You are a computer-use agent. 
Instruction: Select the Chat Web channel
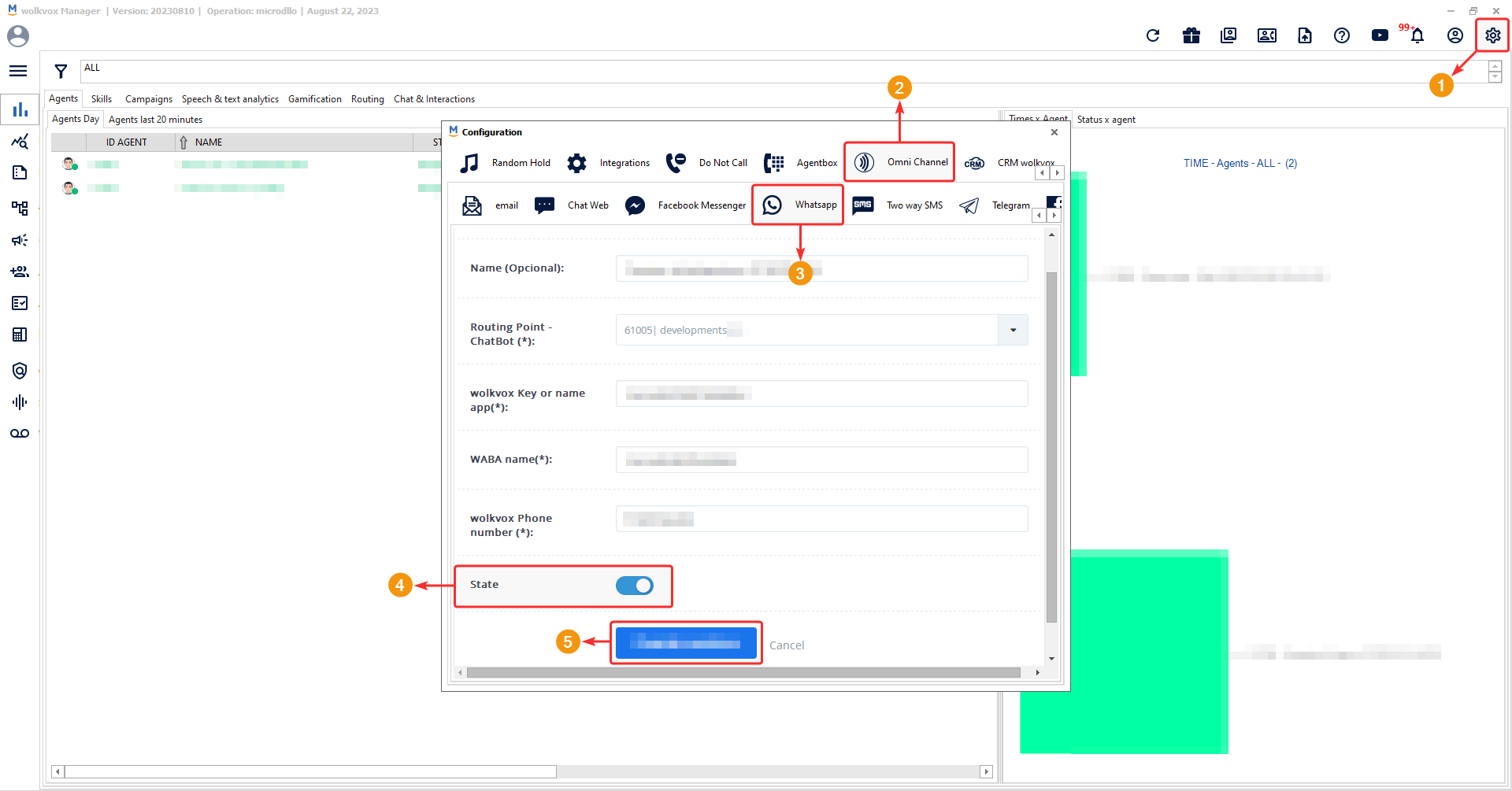coord(571,205)
